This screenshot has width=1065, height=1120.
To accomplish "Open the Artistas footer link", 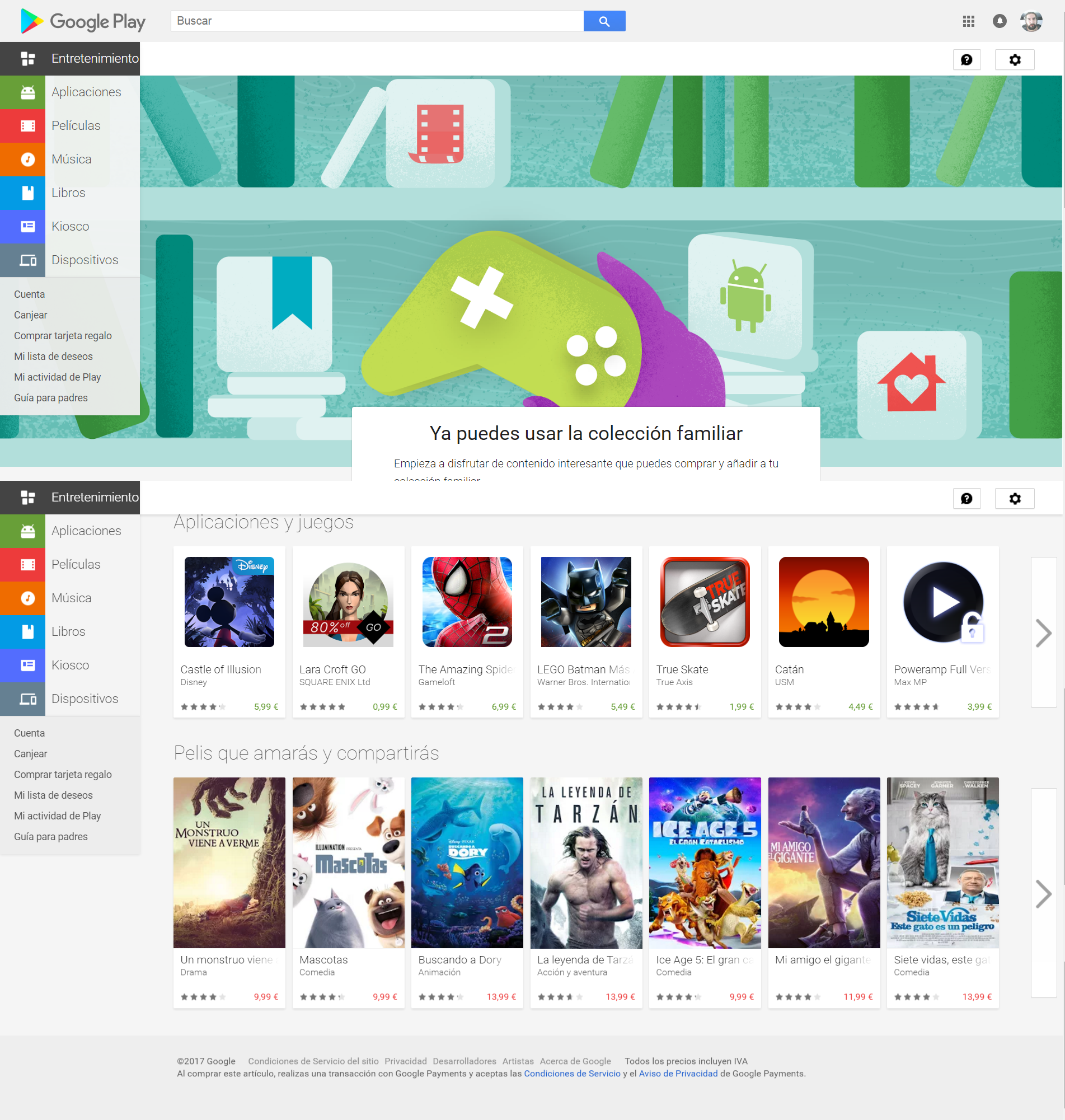I will 518,1061.
